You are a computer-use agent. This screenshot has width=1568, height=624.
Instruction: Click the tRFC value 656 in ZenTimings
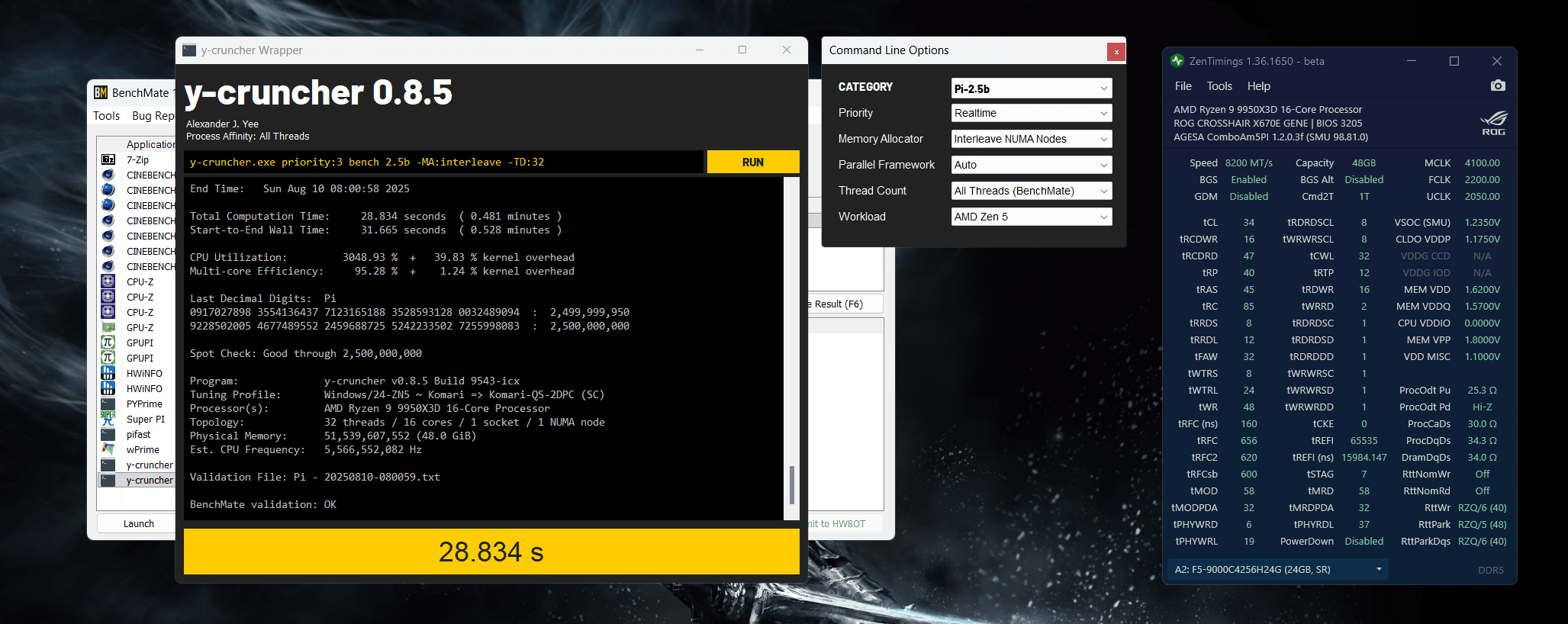coord(1248,440)
